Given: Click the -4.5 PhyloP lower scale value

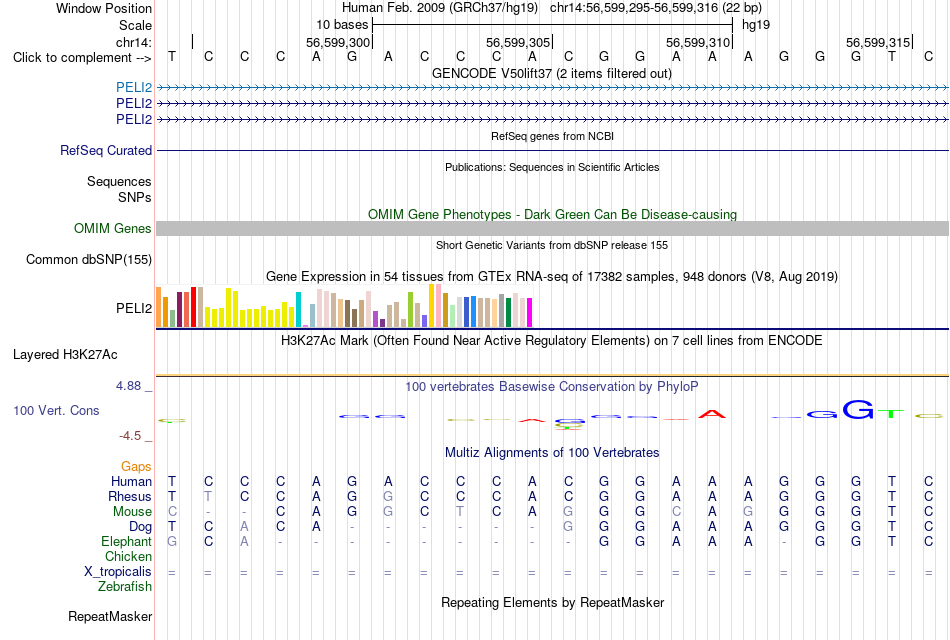Looking at the screenshot, I should point(130,436).
